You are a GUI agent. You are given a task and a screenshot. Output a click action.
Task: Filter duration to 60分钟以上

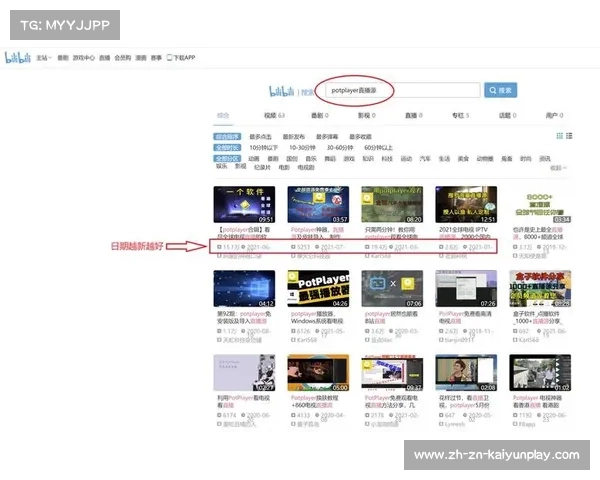378,148
